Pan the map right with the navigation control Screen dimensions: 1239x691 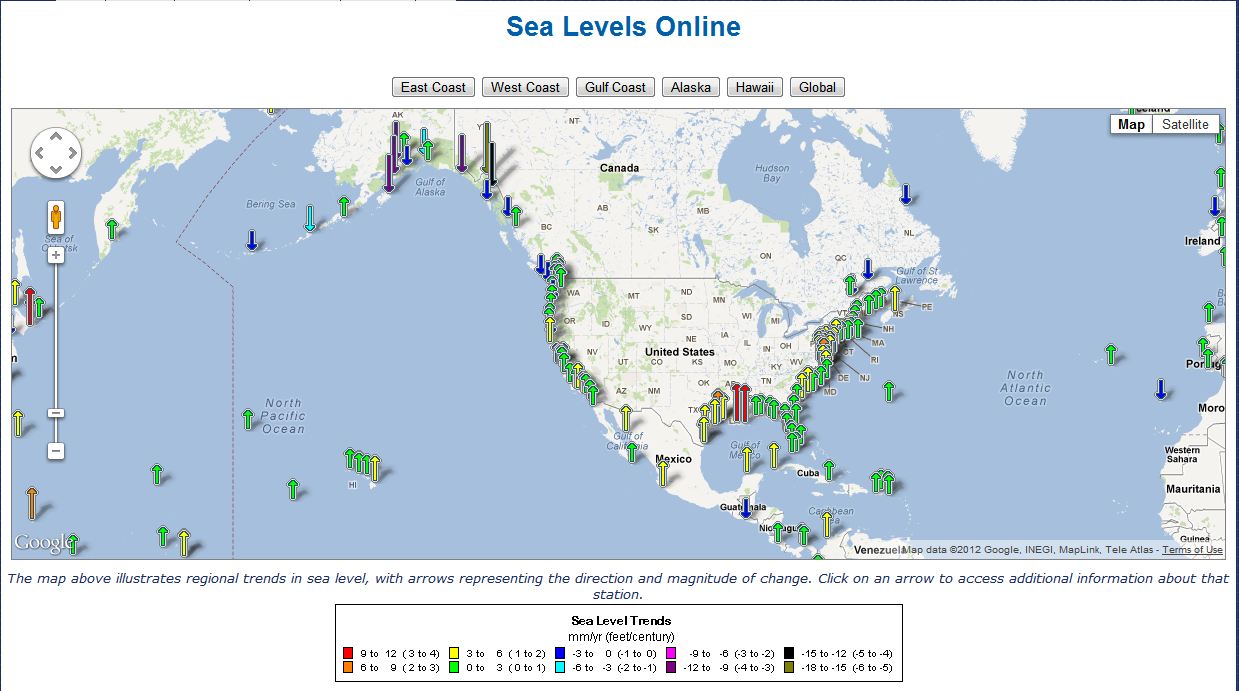[x=71, y=155]
